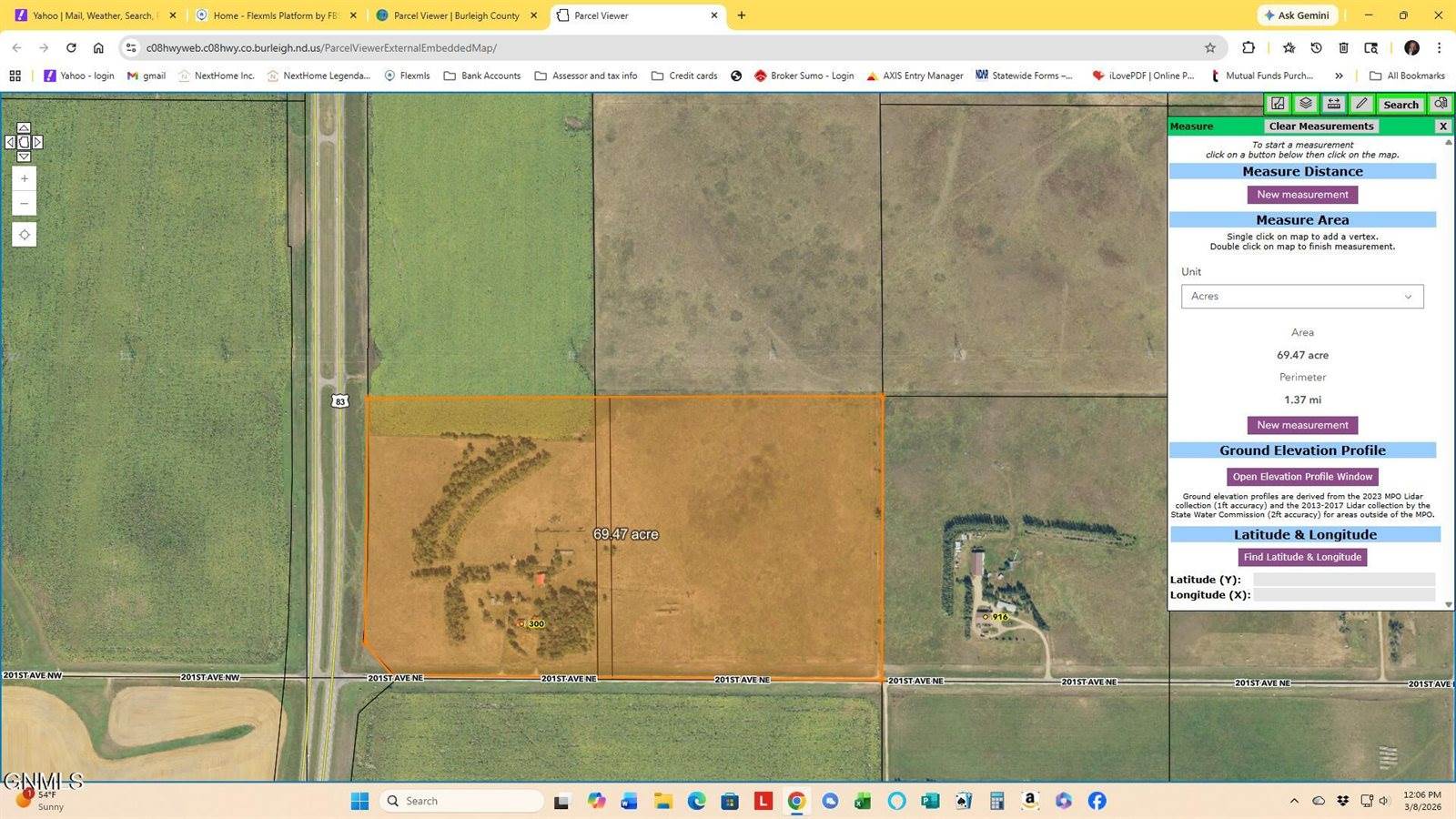The image size is (1456, 819).
Task: Pan the map north with the up arrow
Action: point(24,127)
